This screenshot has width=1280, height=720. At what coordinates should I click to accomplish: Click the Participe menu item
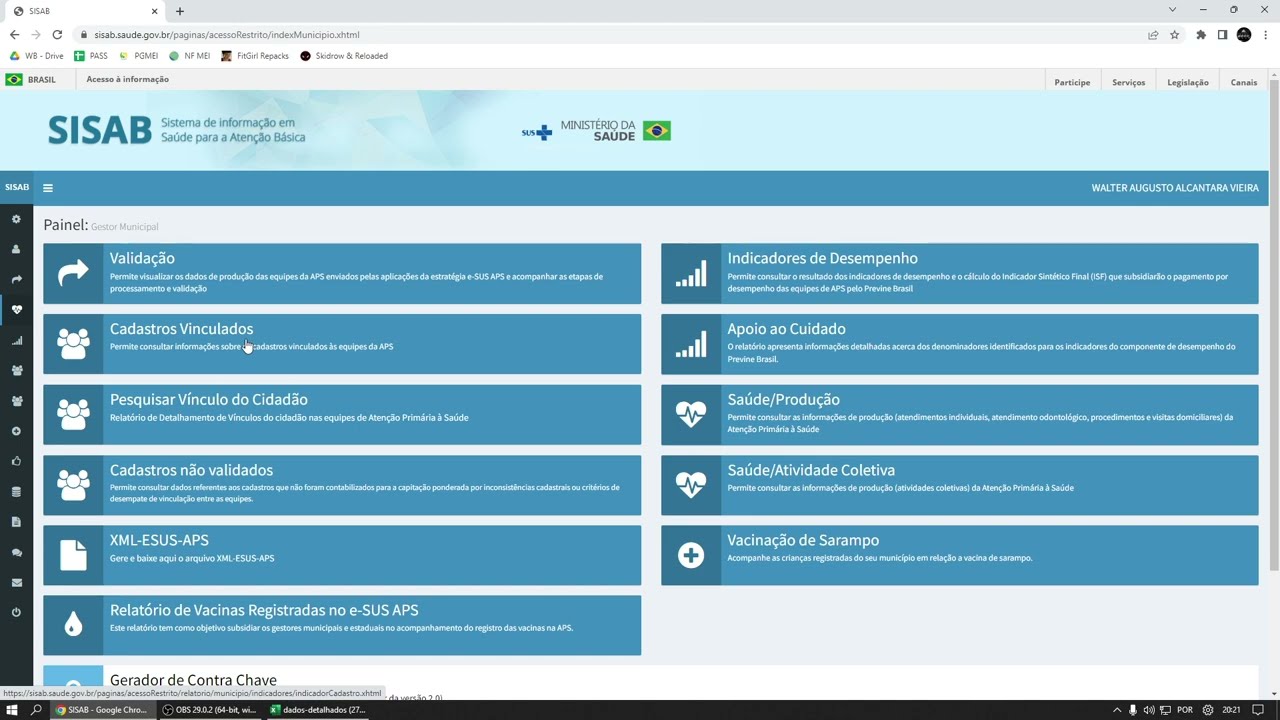[1072, 82]
